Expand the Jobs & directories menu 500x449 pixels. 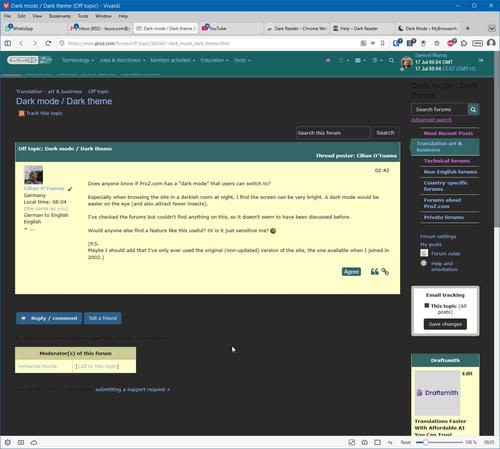(x=122, y=60)
